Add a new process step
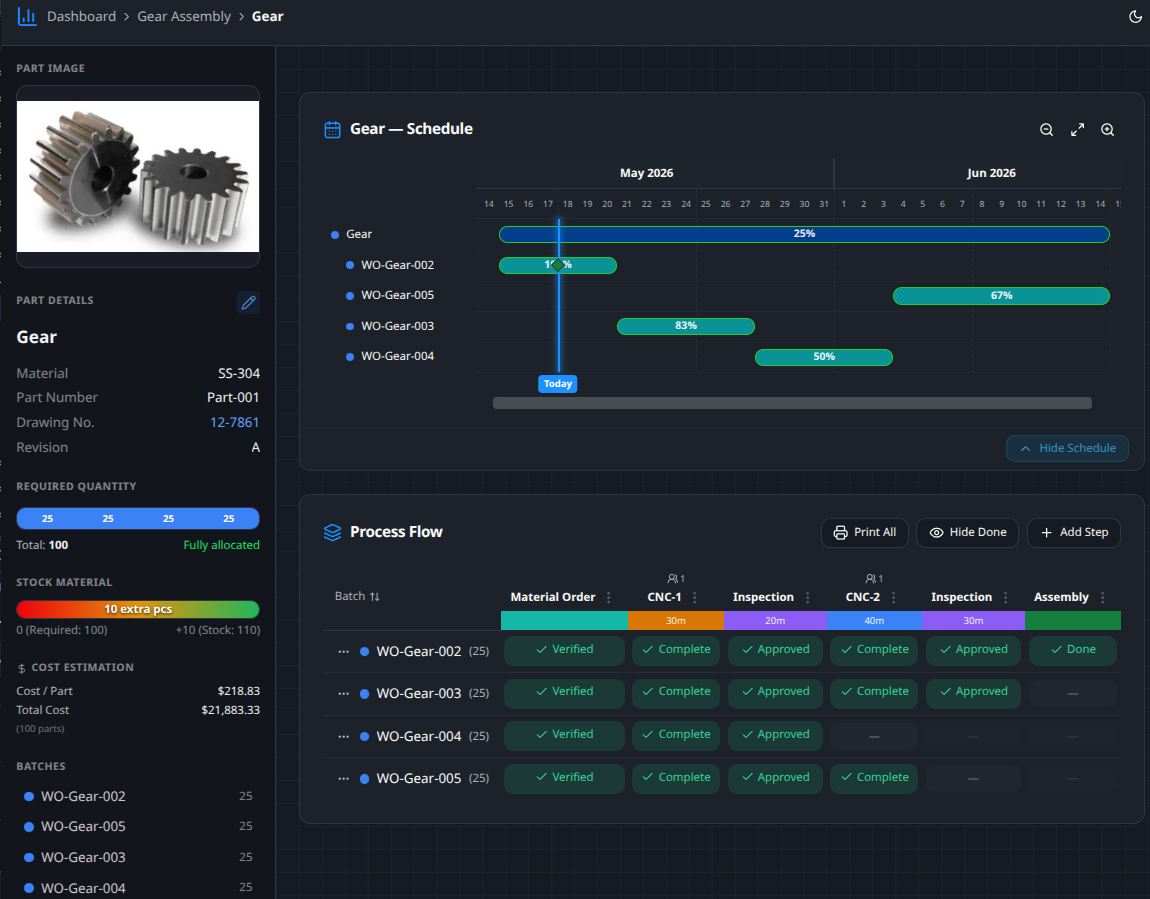This screenshot has height=899, width=1150. [x=1074, y=532]
